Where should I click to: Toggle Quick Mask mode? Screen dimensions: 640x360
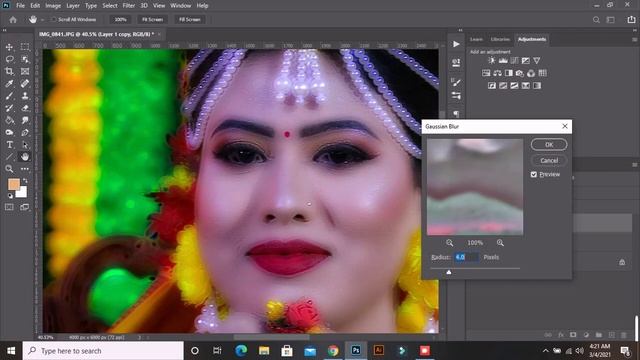9,207
